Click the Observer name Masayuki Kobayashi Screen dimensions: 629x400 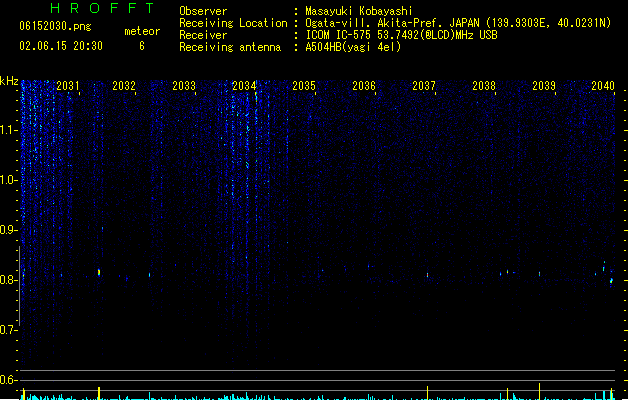point(359,11)
